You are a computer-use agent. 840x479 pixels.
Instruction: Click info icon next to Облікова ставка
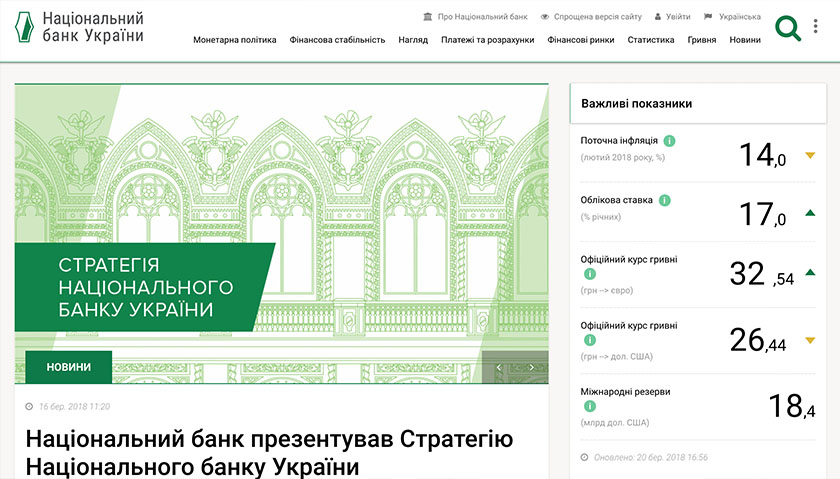665,200
